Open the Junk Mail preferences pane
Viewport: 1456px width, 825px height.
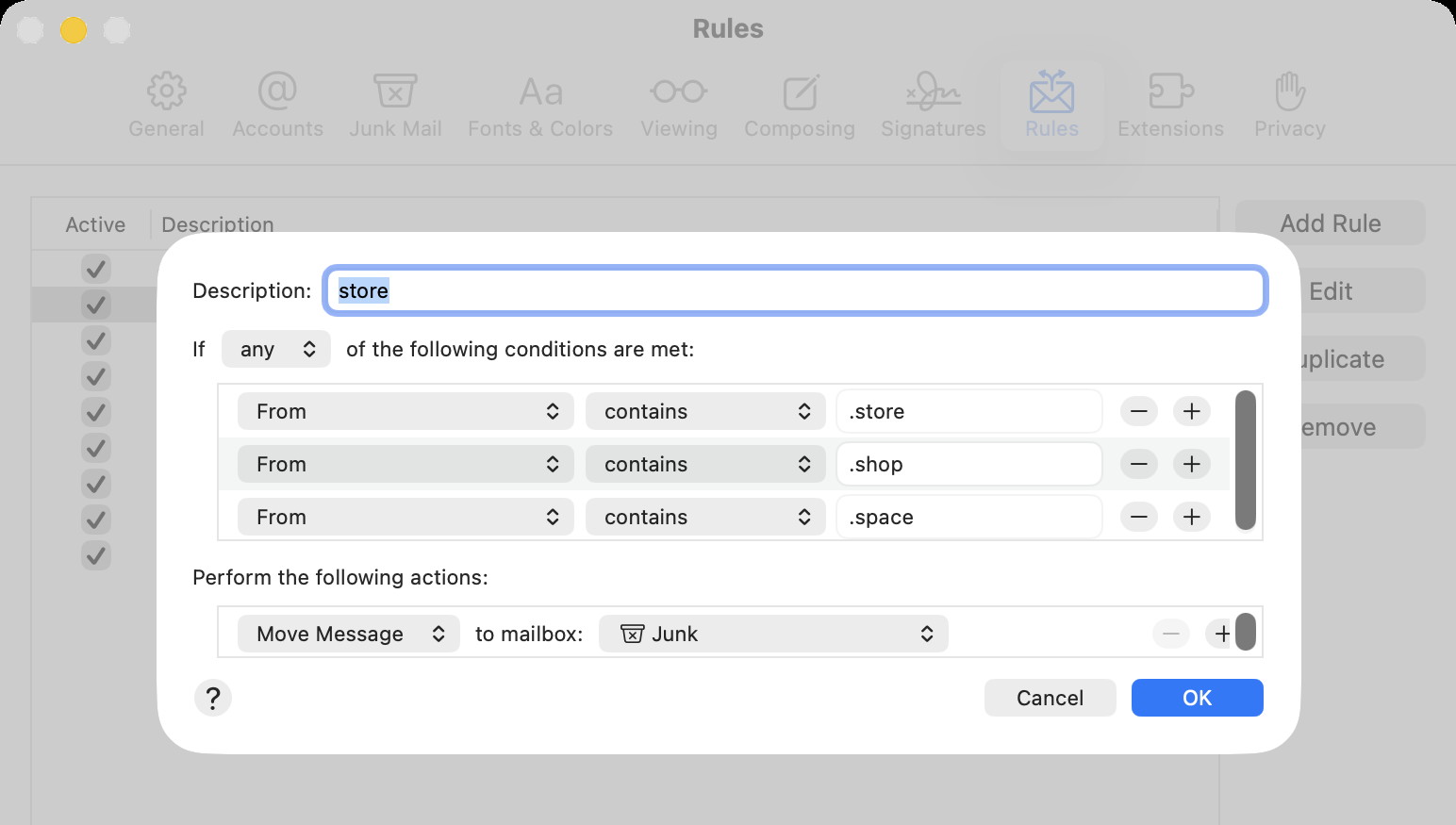click(x=395, y=104)
